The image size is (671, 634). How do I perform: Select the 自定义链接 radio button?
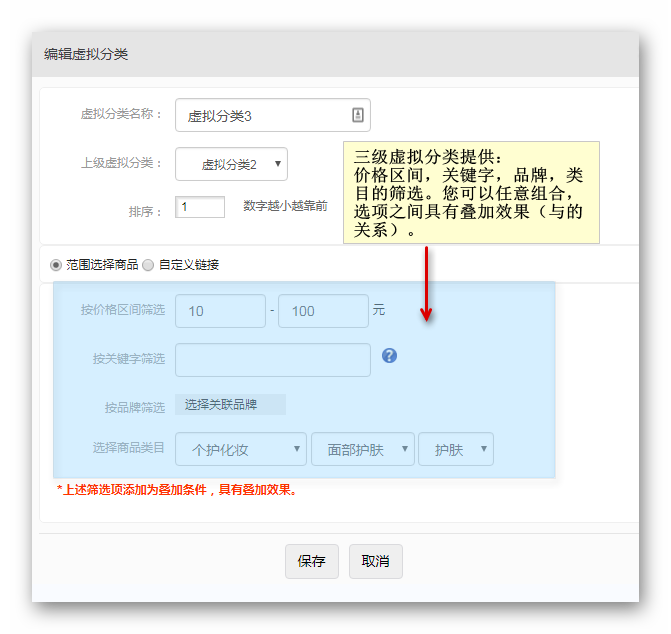[148, 265]
